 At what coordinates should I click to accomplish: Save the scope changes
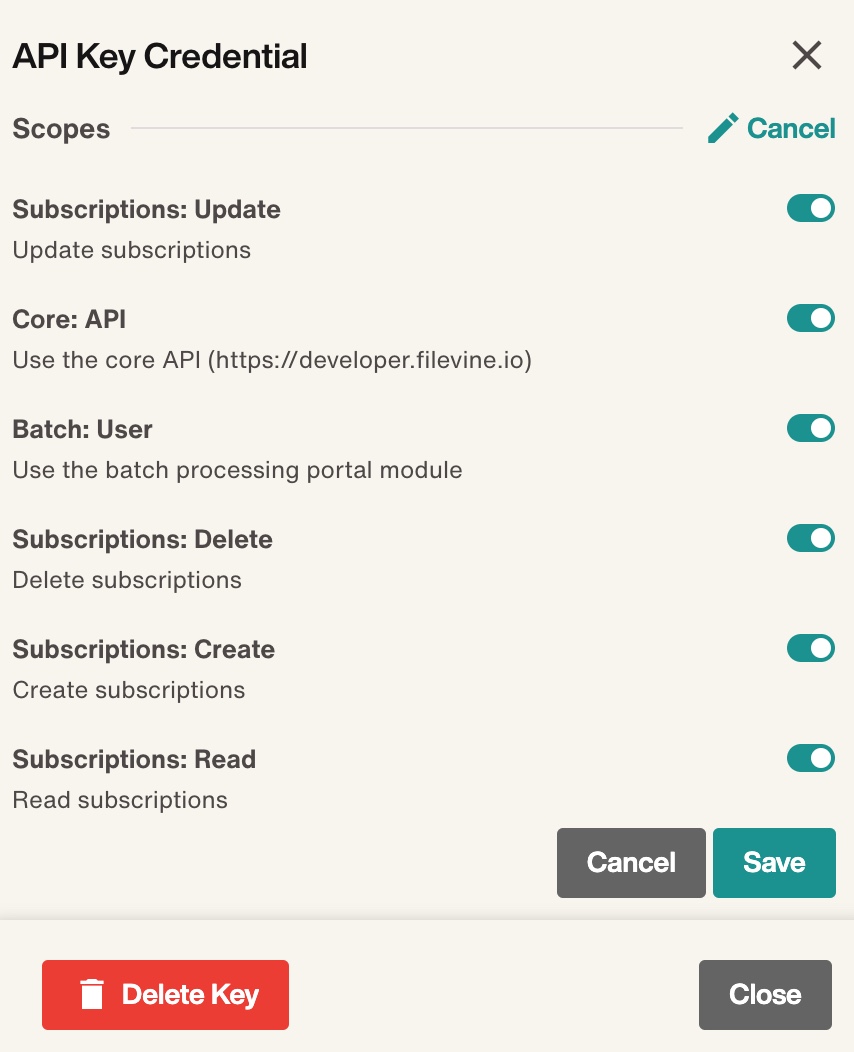click(774, 863)
